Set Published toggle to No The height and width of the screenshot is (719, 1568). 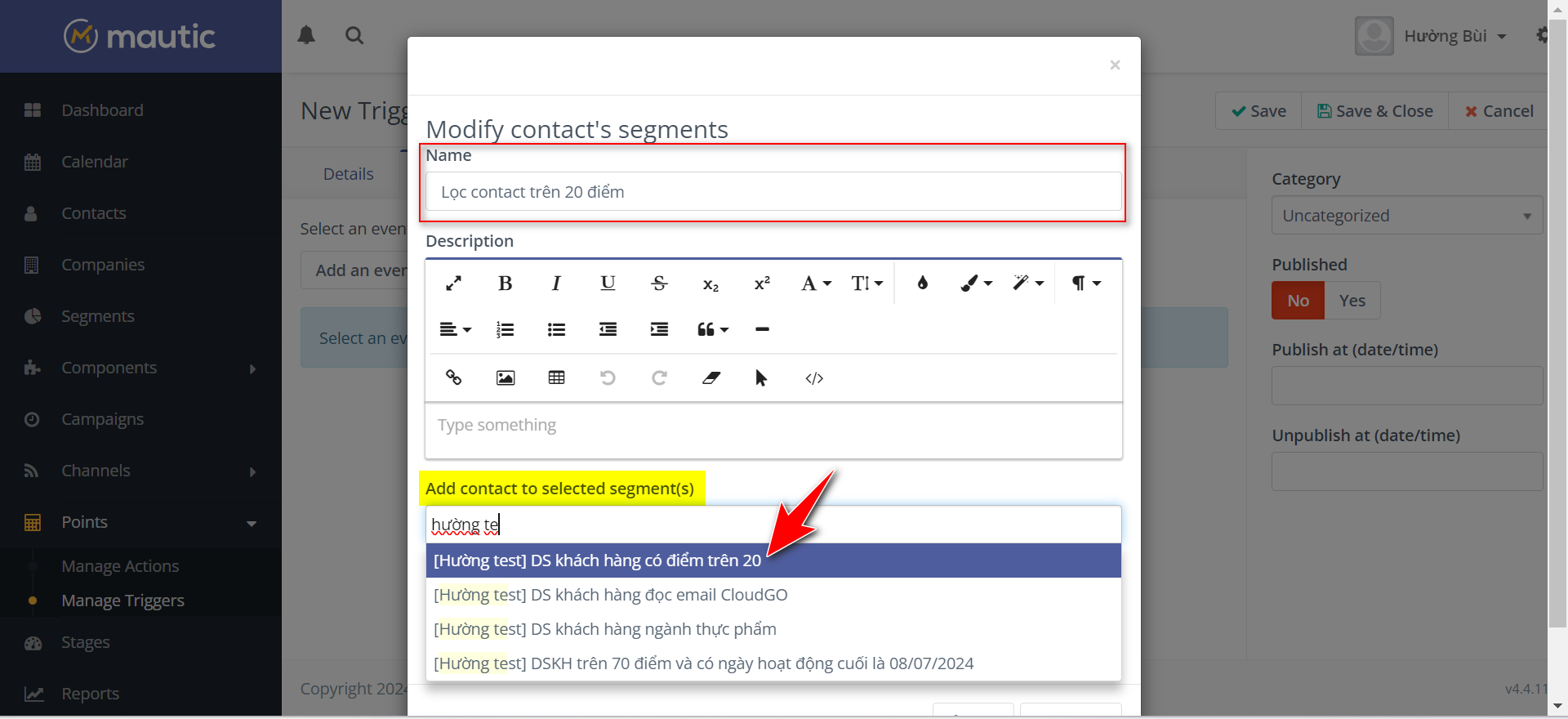pos(1298,301)
